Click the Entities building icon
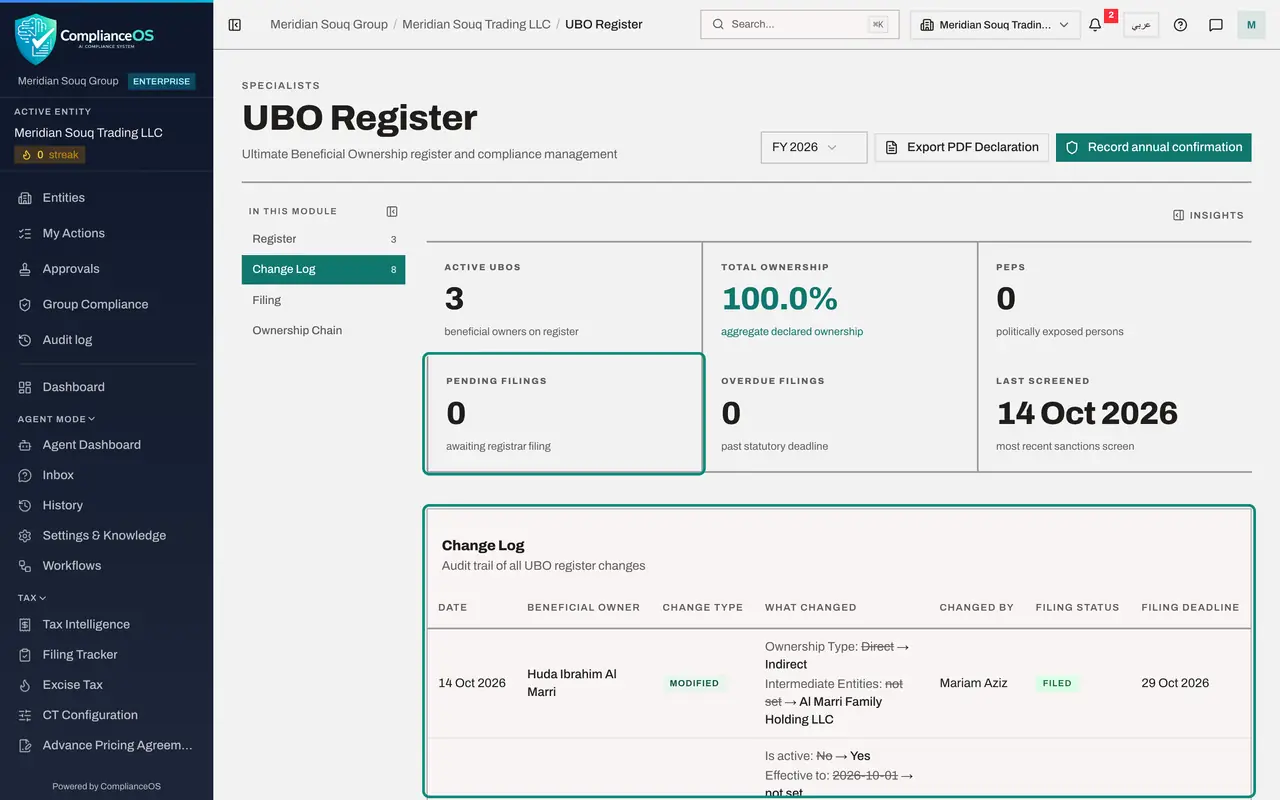Screen dimensions: 1280x800 [x=25, y=198]
